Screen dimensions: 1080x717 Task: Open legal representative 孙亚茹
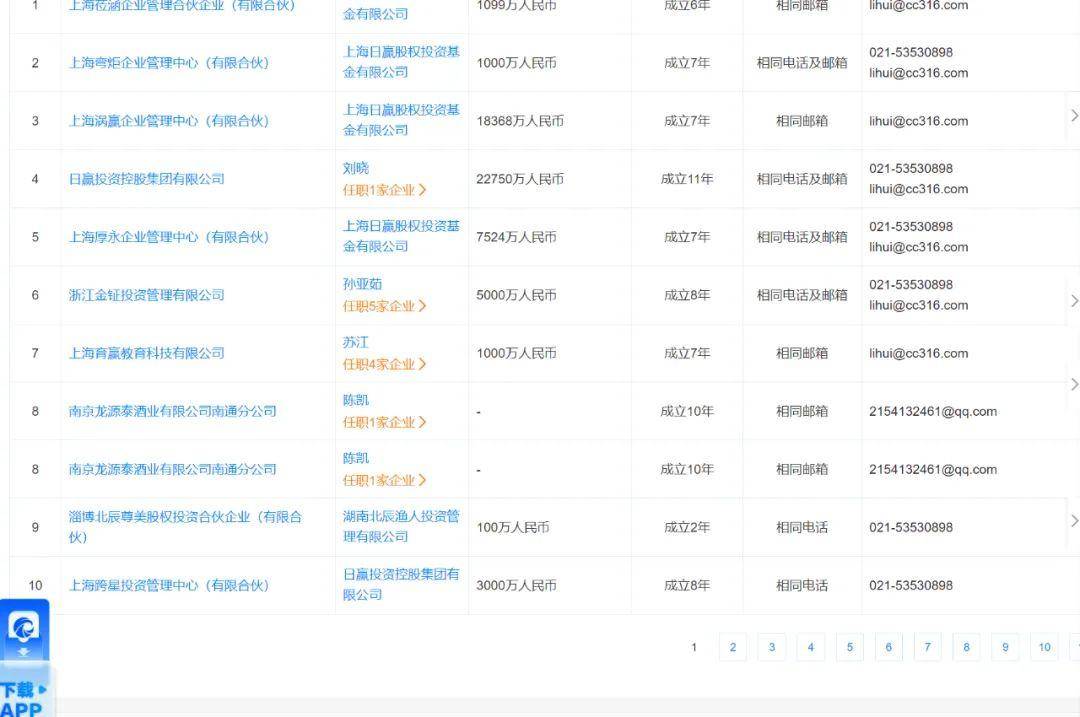pos(362,284)
